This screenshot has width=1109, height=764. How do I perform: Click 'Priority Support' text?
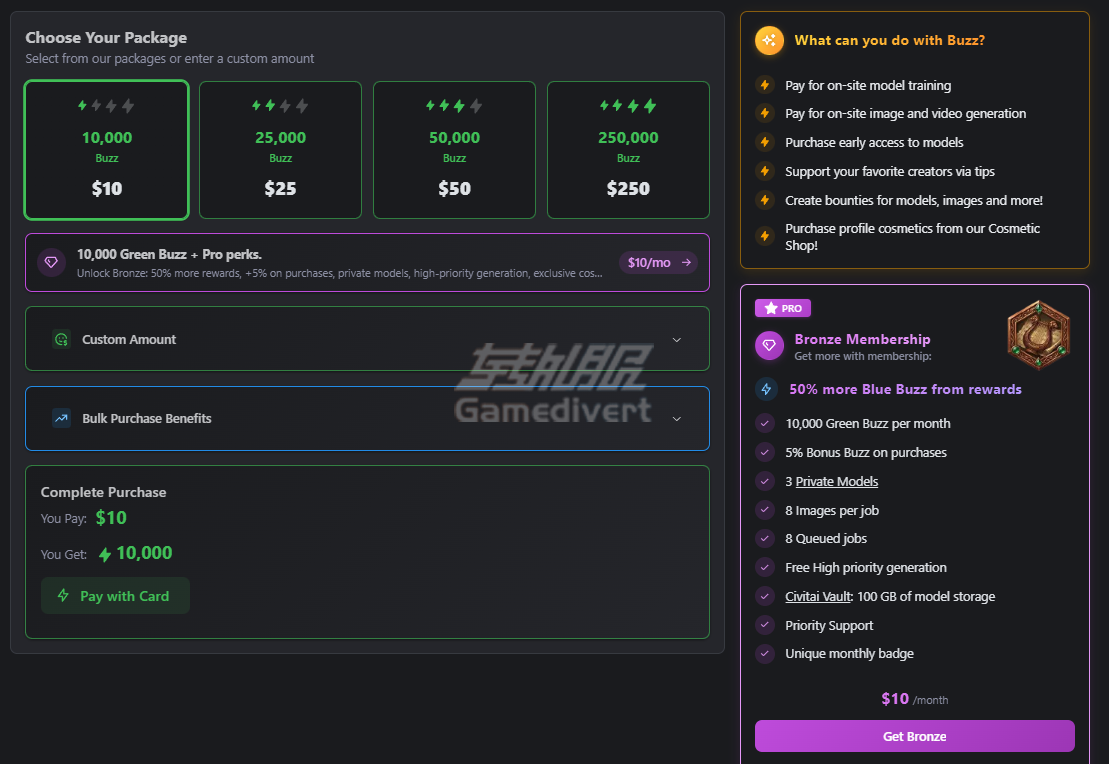coord(829,625)
